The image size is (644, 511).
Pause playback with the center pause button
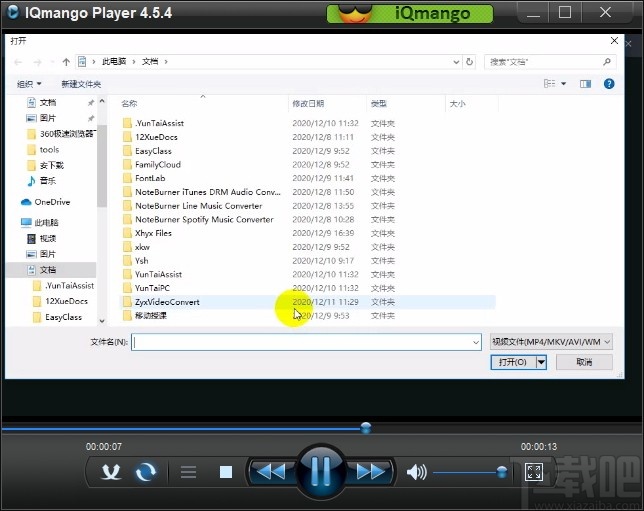(321, 471)
